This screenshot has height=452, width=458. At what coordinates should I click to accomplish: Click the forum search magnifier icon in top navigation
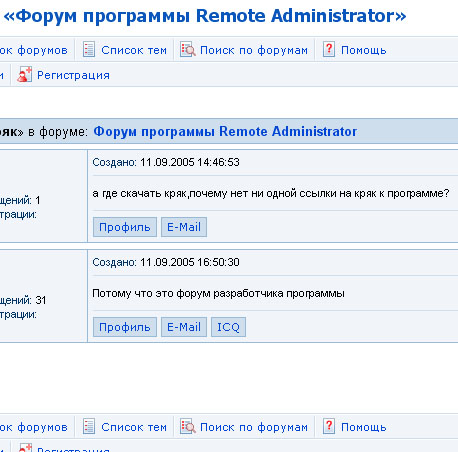coord(188,49)
